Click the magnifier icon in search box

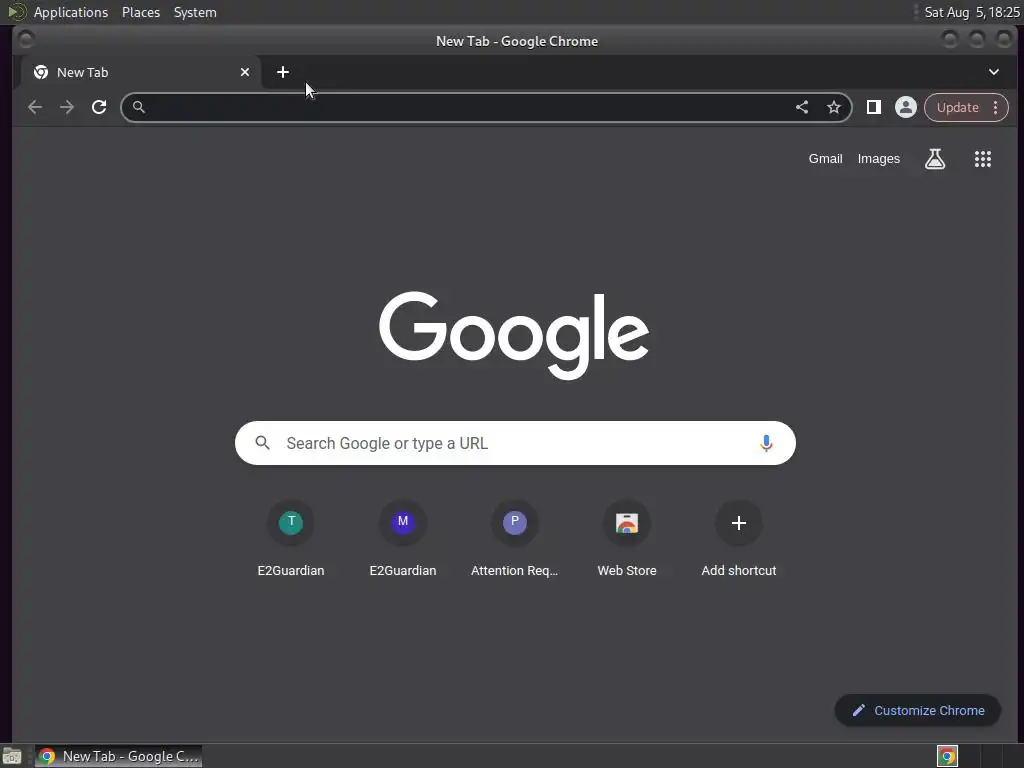(263, 443)
